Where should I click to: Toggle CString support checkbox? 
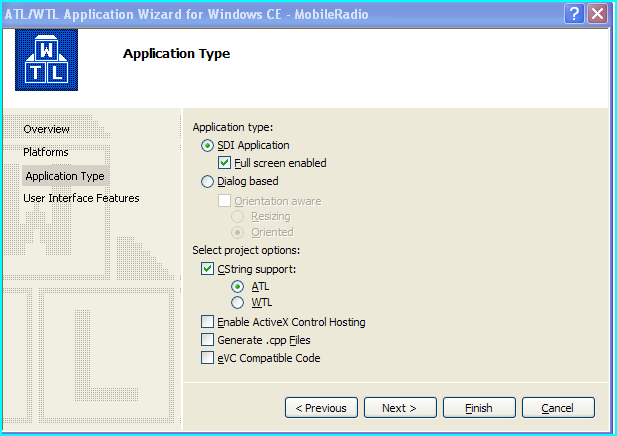208,270
